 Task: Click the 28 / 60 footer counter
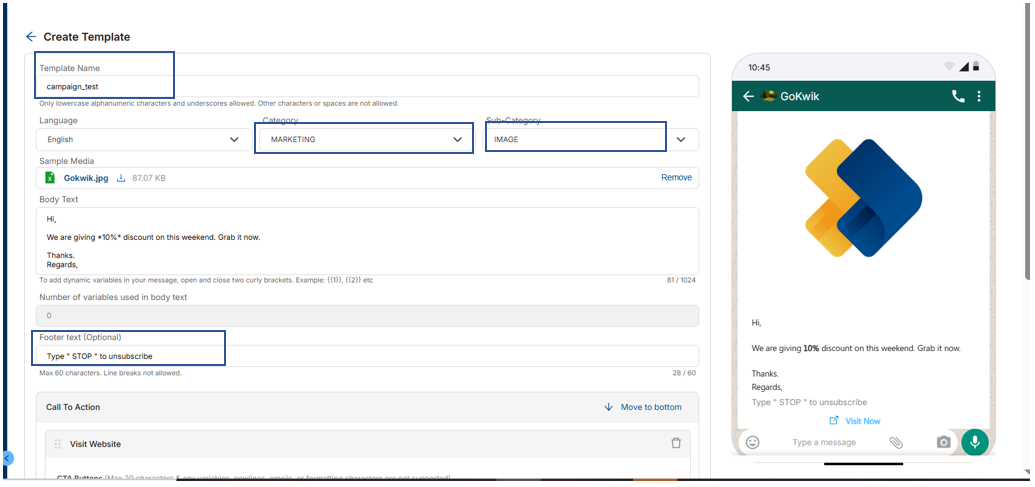coord(684,373)
